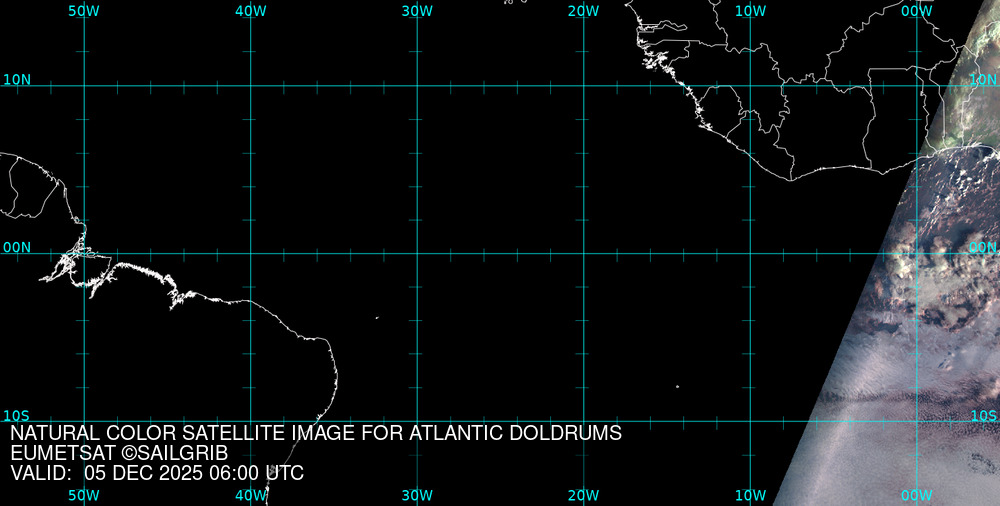
Task: Click the 10N latitude label on the left
Action: point(17,80)
